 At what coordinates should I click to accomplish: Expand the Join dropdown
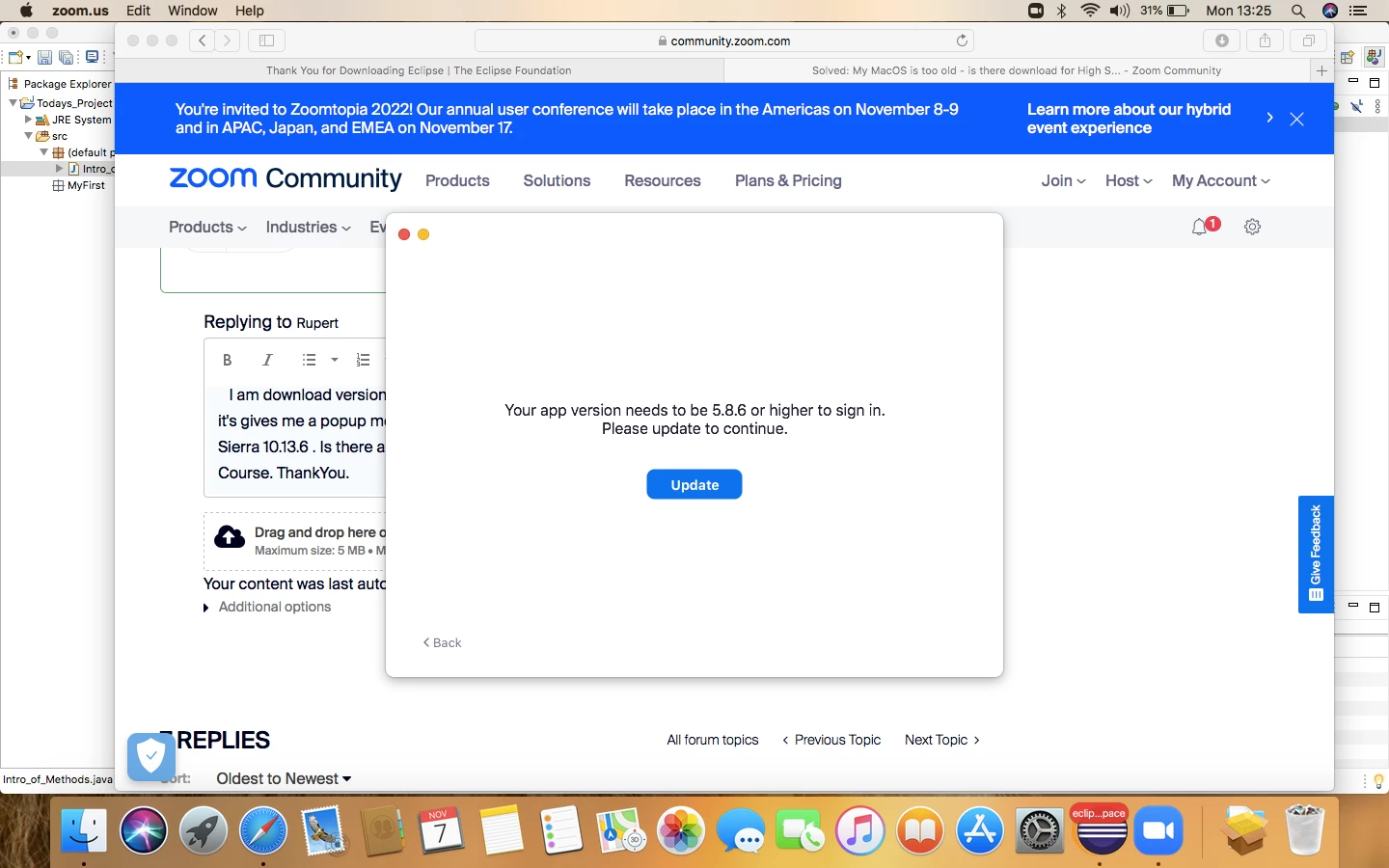pos(1064,180)
